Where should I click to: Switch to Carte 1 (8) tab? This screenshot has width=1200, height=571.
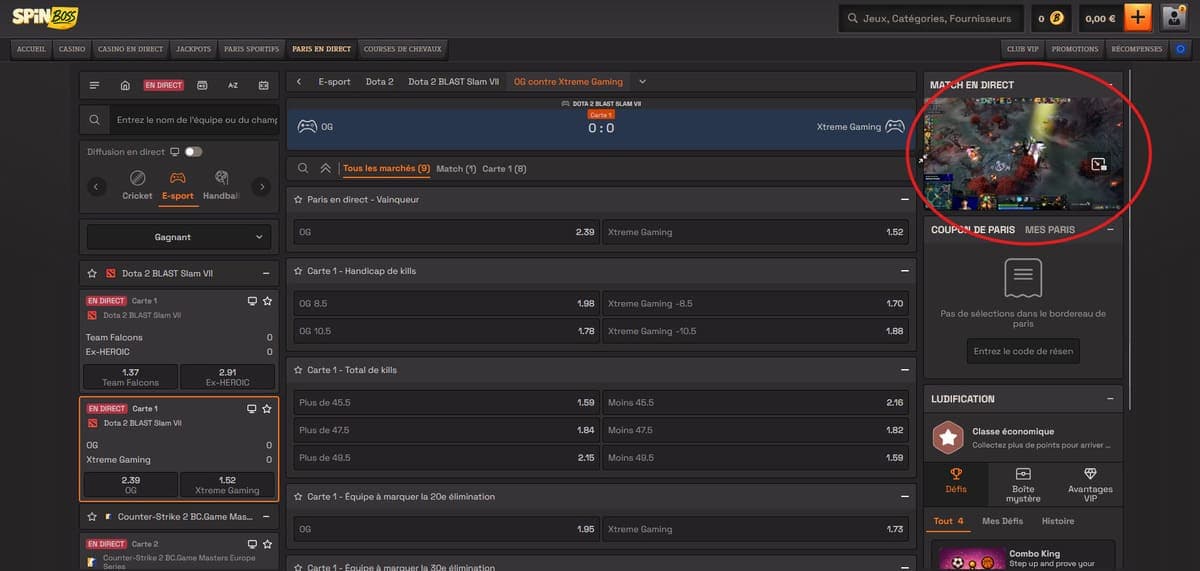(x=504, y=168)
